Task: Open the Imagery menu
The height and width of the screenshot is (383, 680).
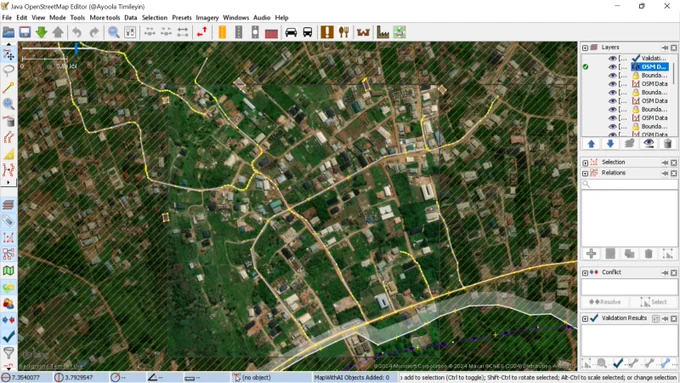Action: tap(207, 18)
